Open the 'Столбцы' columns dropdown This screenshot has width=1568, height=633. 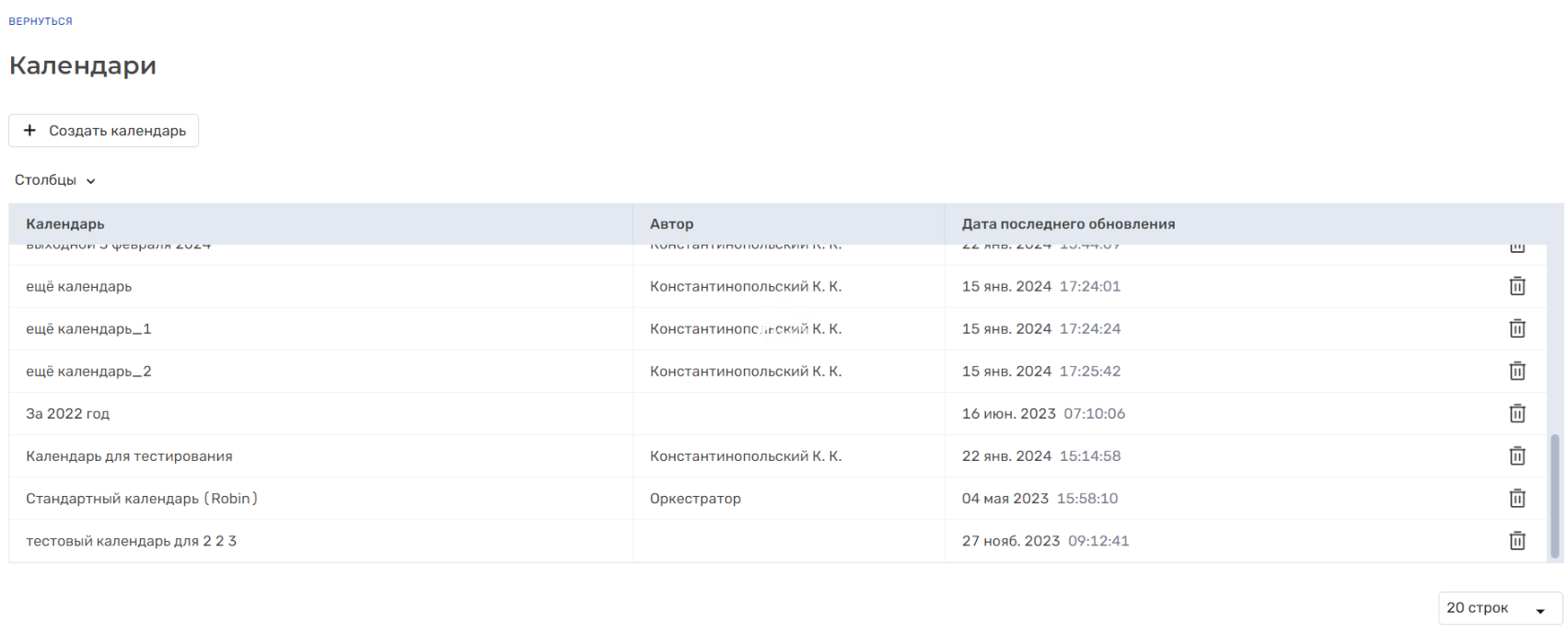(55, 180)
